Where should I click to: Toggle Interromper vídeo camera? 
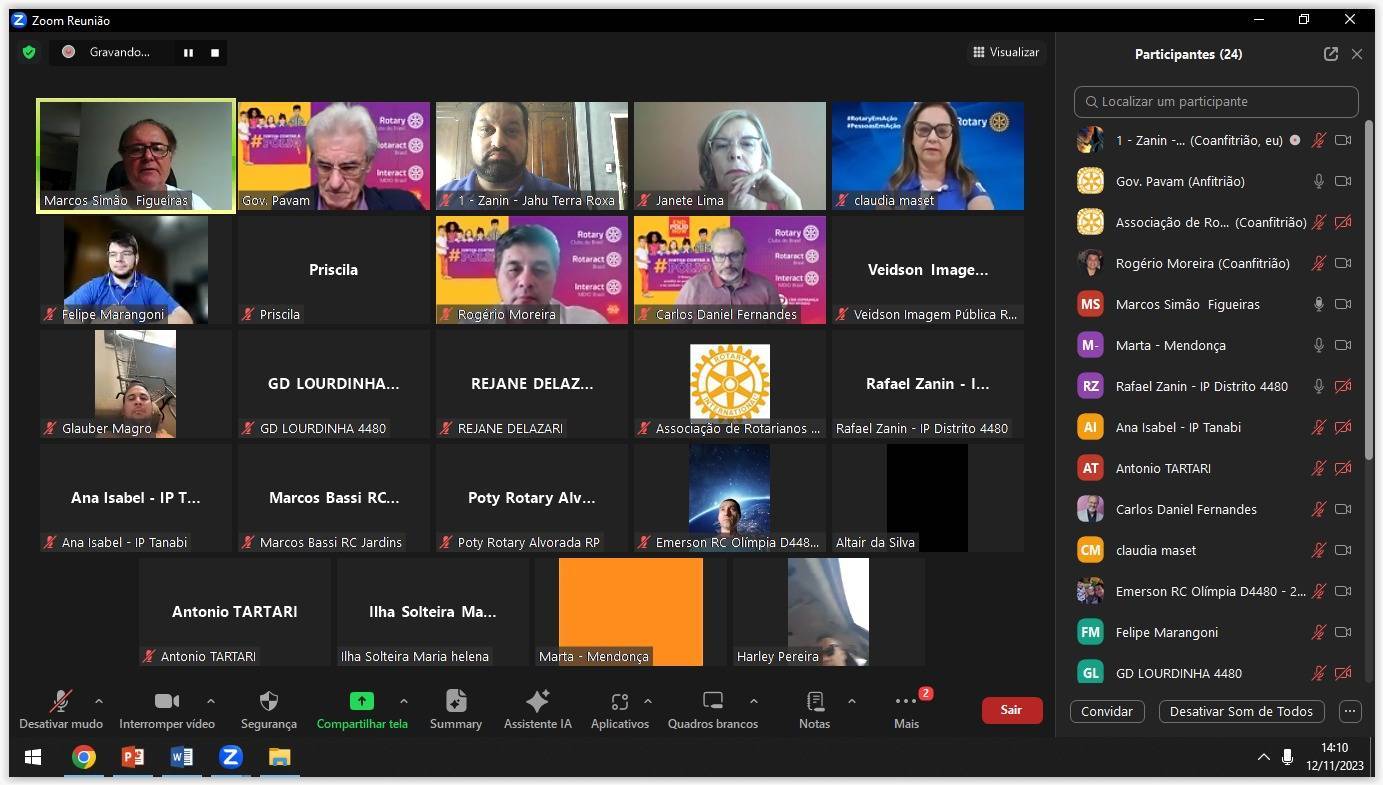click(167, 701)
